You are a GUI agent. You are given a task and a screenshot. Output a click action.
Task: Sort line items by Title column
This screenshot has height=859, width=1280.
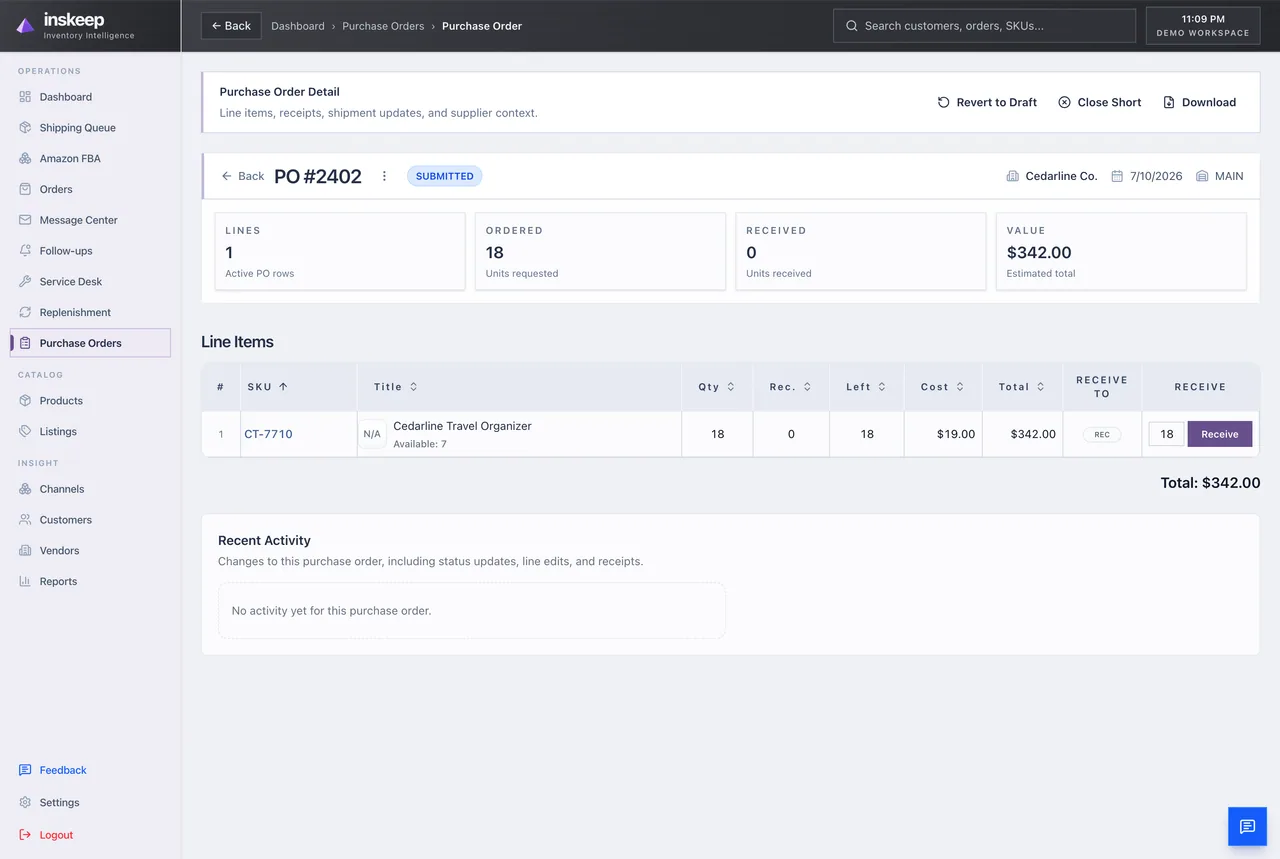(395, 387)
